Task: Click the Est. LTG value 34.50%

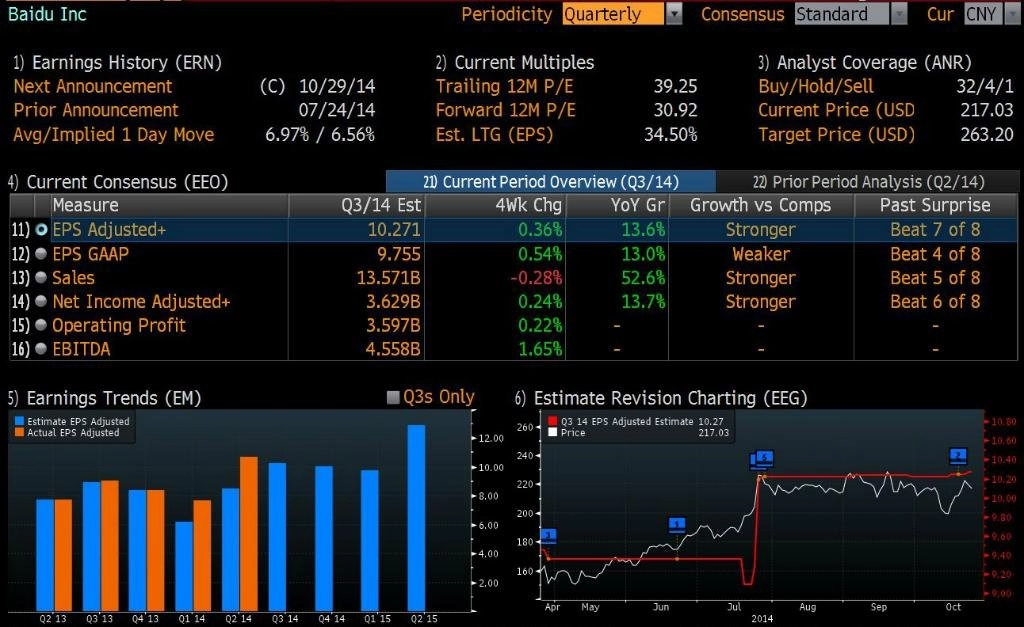Action: [x=671, y=135]
